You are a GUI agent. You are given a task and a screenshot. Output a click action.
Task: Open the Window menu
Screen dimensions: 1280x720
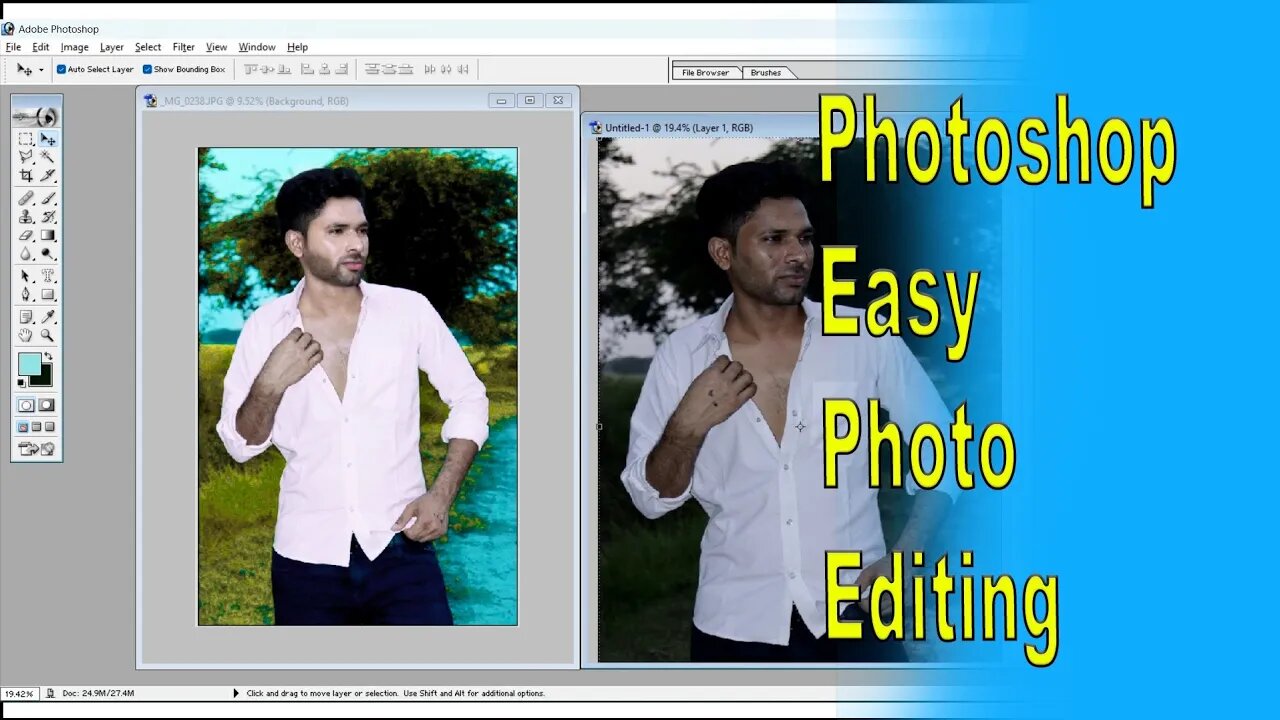257,47
